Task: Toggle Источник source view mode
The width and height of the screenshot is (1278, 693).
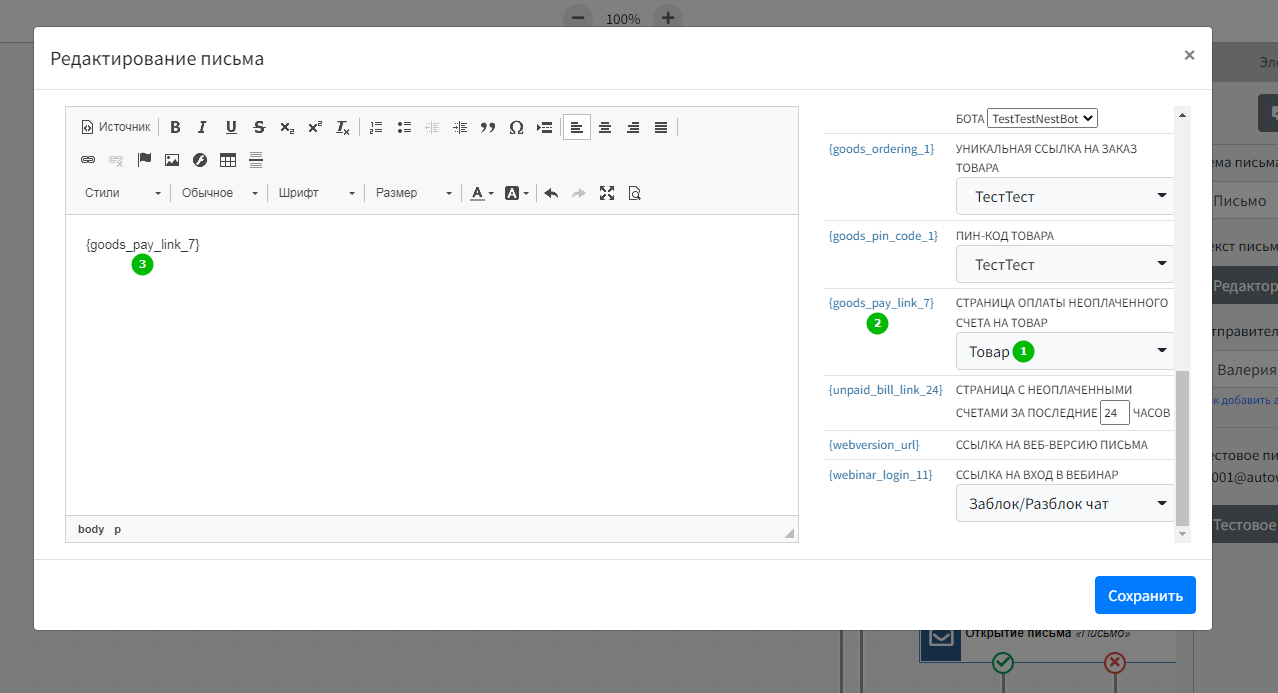Action: (116, 127)
